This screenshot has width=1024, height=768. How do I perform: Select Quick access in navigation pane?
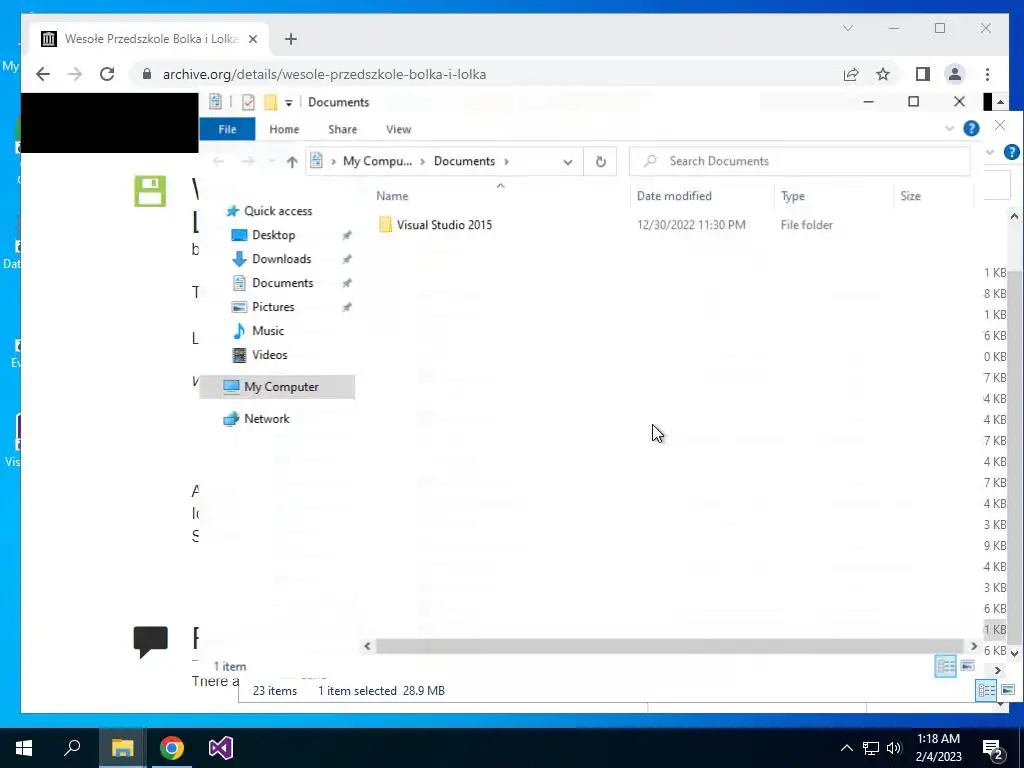[x=269, y=211]
